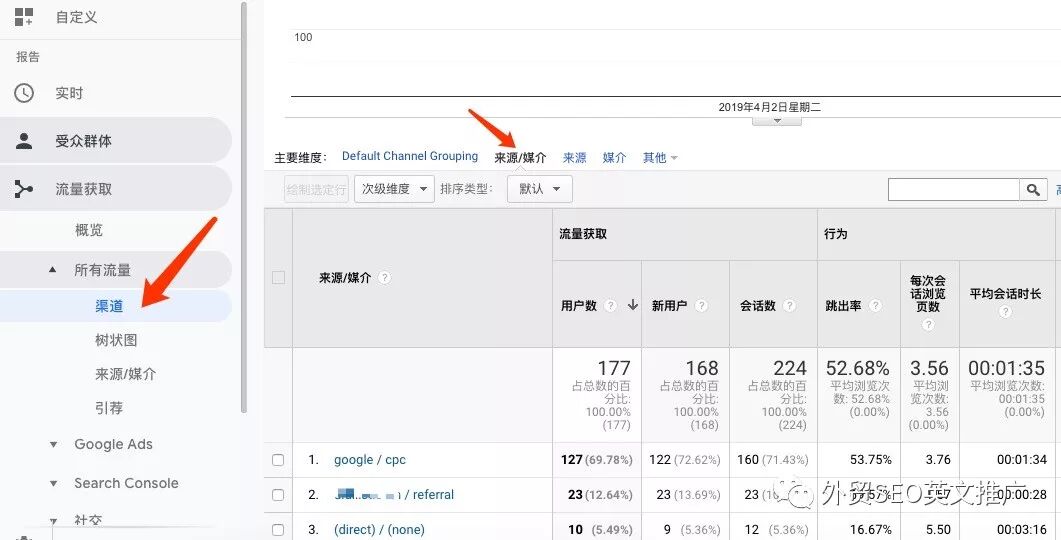
Task: Collapse the 所有流量 tree section
Action: [x=53, y=270]
